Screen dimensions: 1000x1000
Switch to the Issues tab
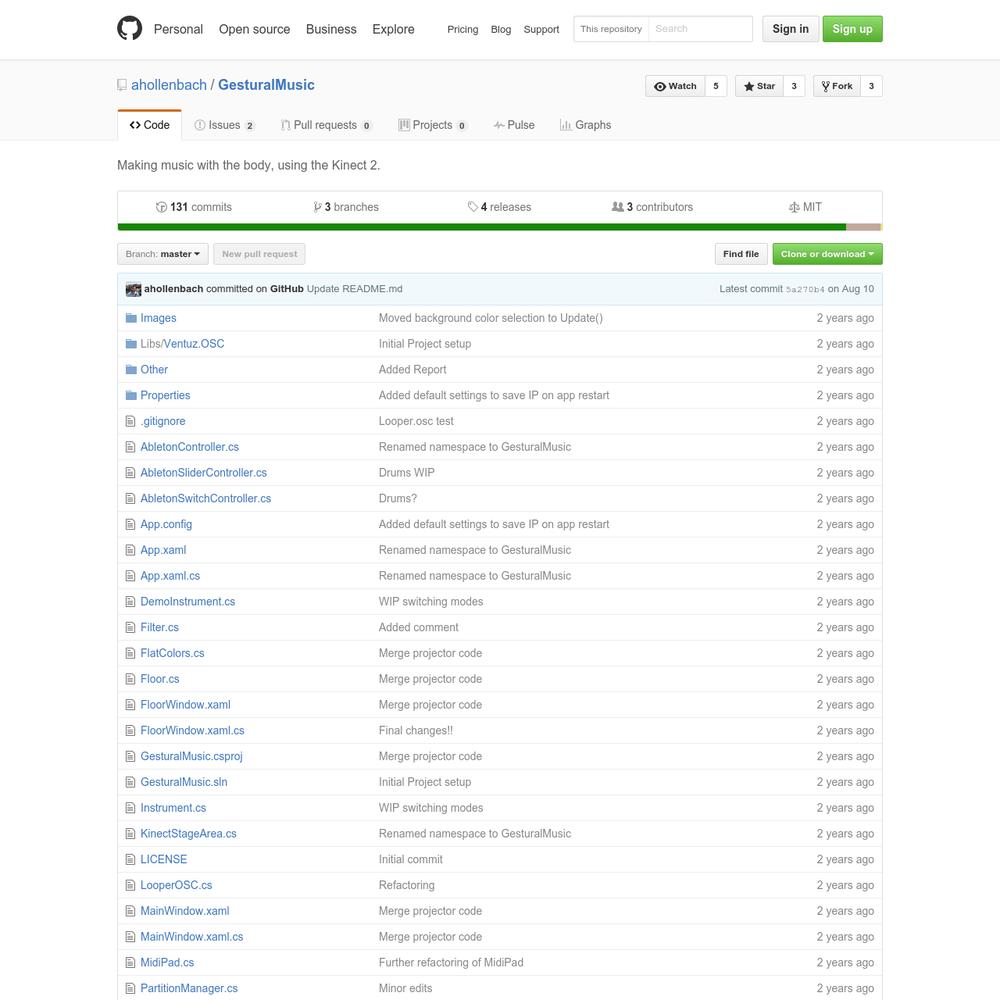click(x=224, y=125)
